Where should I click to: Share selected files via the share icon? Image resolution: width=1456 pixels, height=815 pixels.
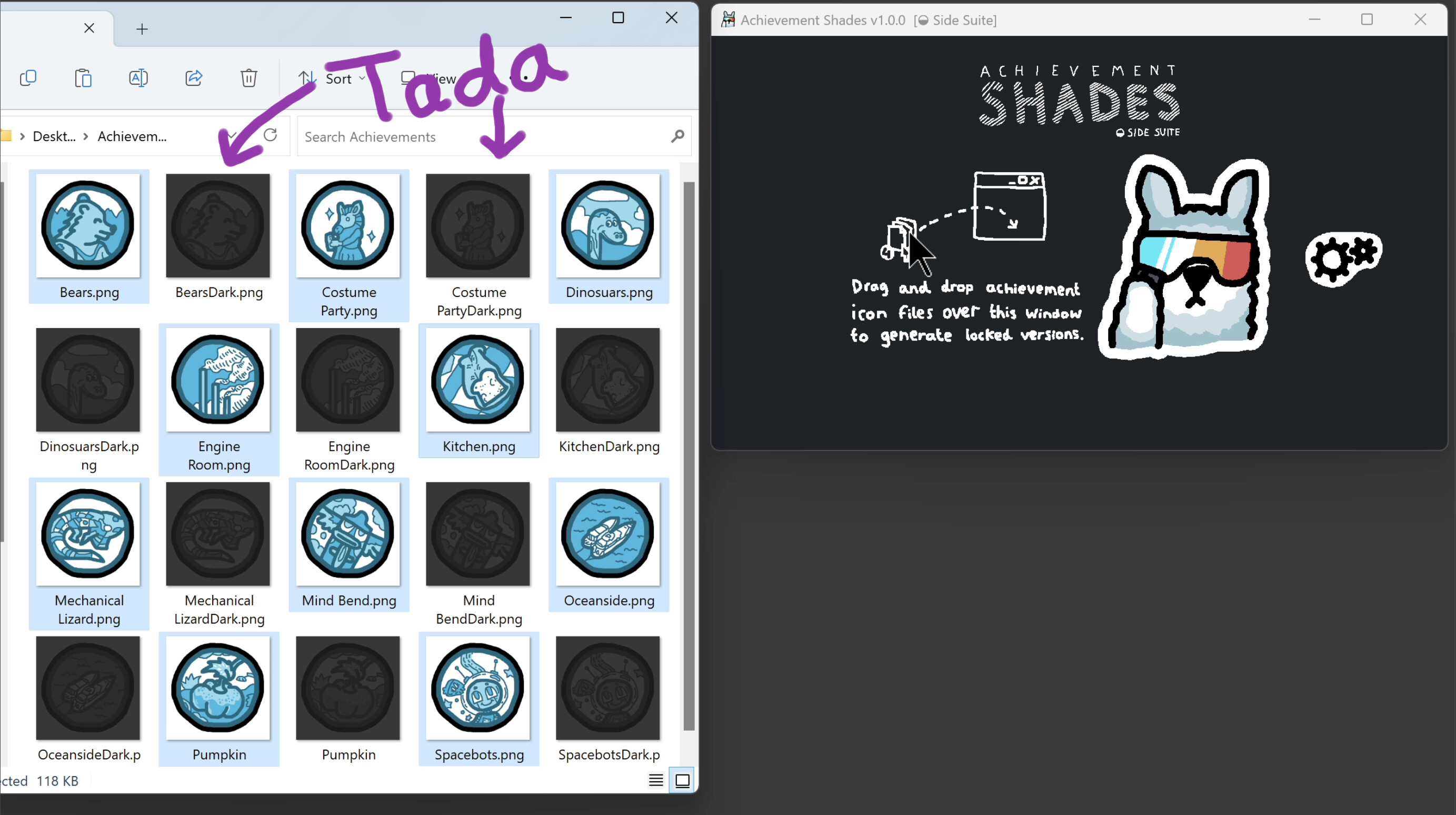click(193, 78)
